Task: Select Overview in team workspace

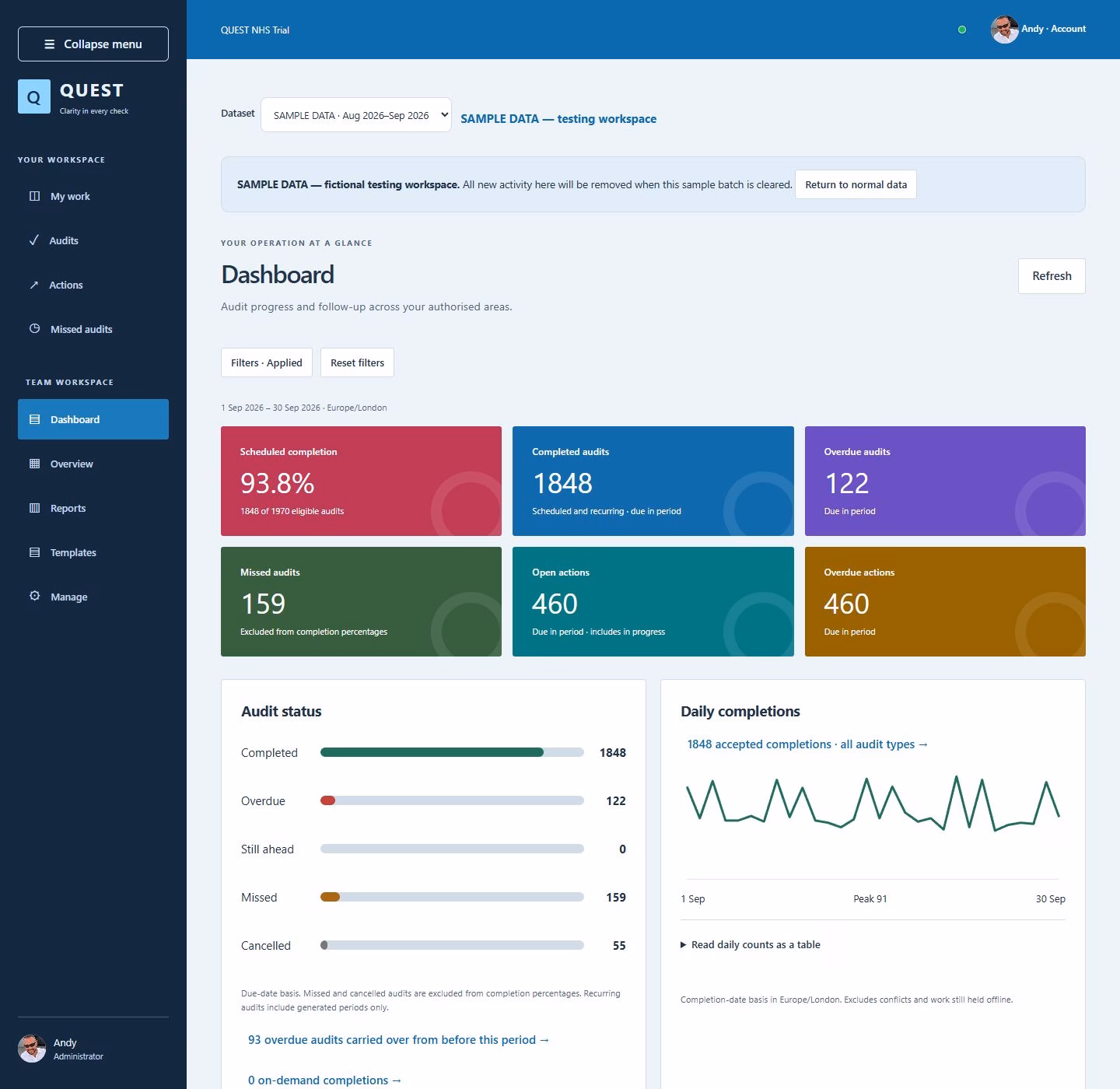Action: (x=93, y=464)
